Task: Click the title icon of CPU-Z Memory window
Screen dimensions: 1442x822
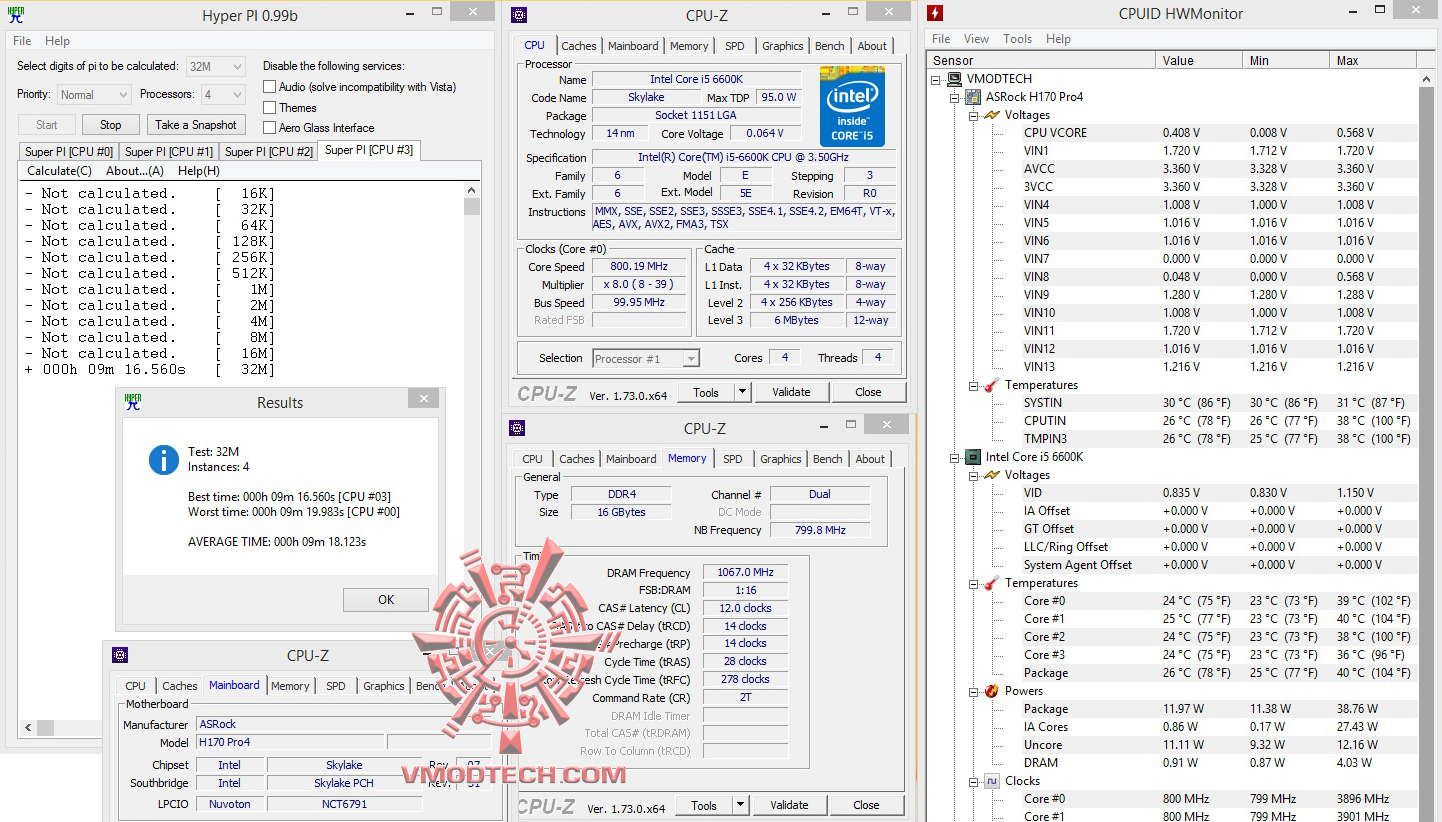Action: (517, 428)
